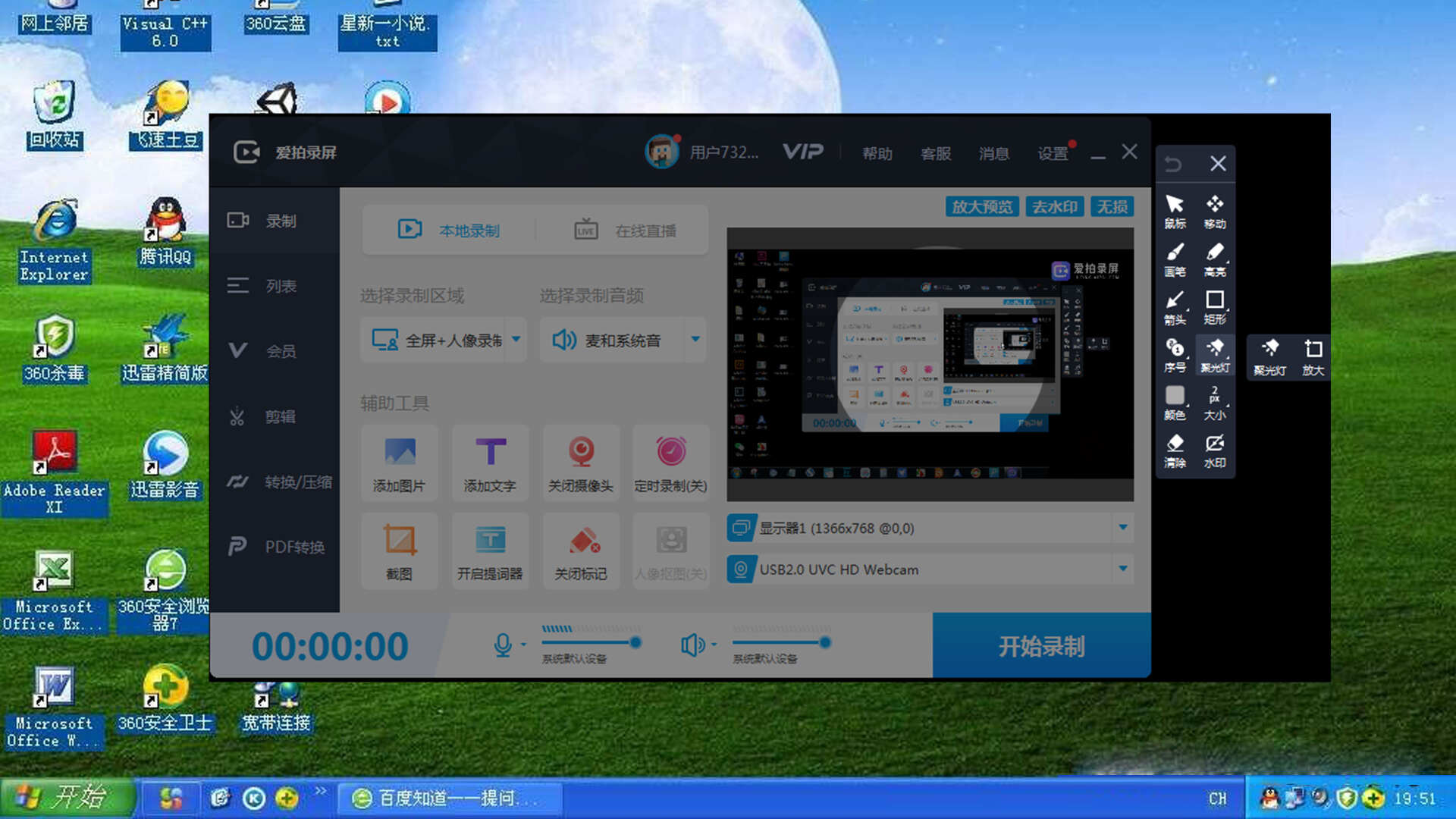Click the user avatar 用户732...
The width and height of the screenshot is (1456, 819).
pyautogui.click(x=661, y=152)
